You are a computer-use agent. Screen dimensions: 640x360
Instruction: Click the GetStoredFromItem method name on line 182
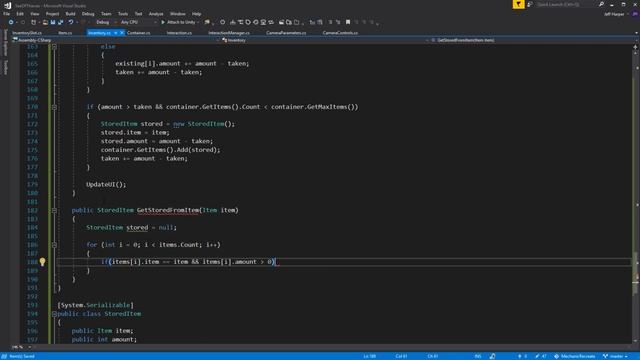168,210
